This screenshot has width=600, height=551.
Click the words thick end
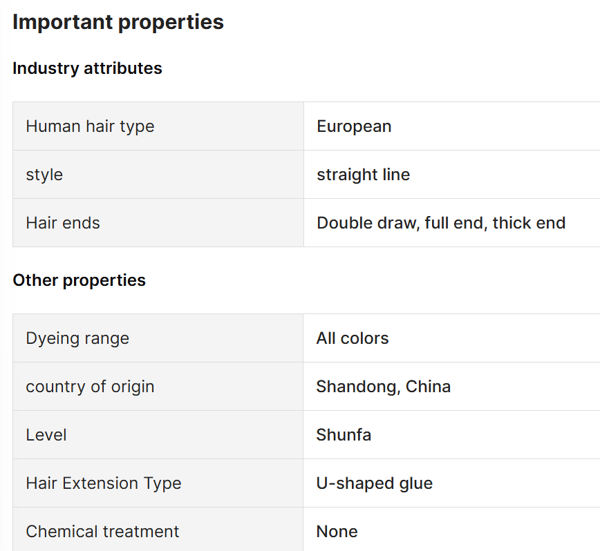point(529,223)
